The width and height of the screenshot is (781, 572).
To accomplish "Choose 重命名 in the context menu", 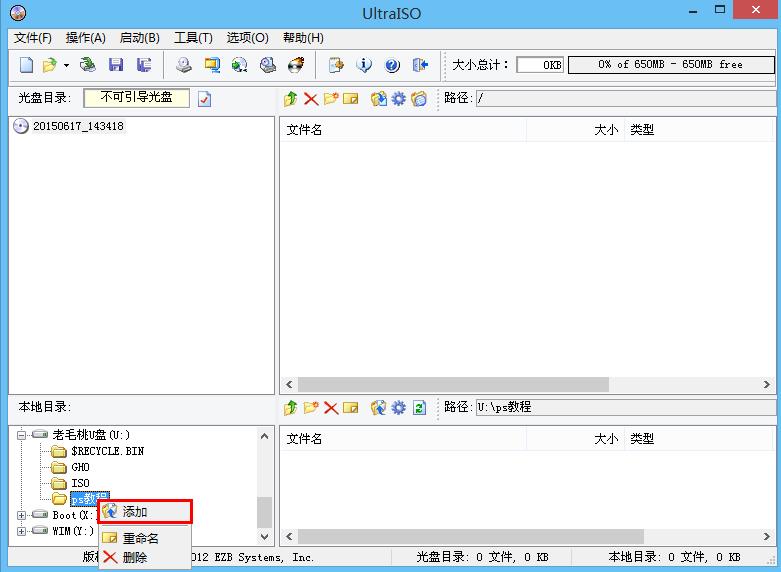I will pos(140,538).
